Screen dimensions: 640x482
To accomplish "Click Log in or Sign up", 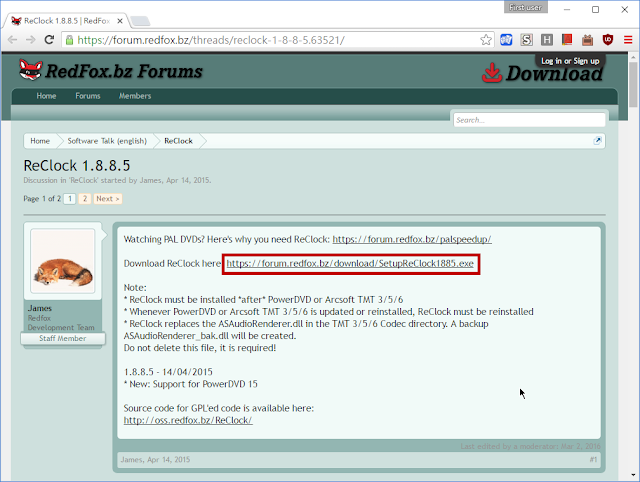I will click(570, 61).
